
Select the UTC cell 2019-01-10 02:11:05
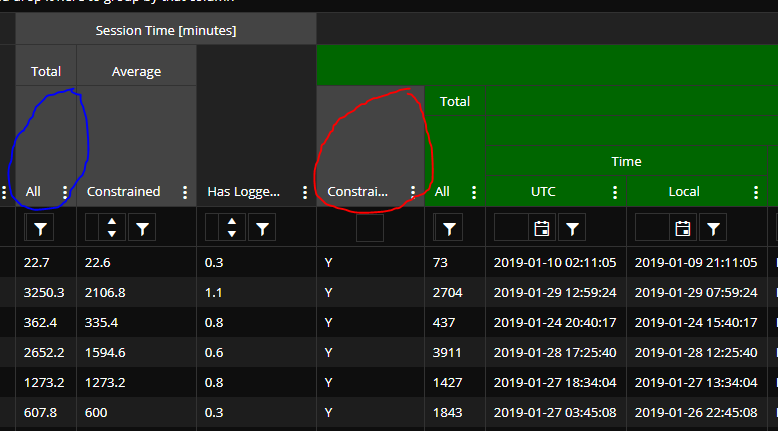(555, 262)
